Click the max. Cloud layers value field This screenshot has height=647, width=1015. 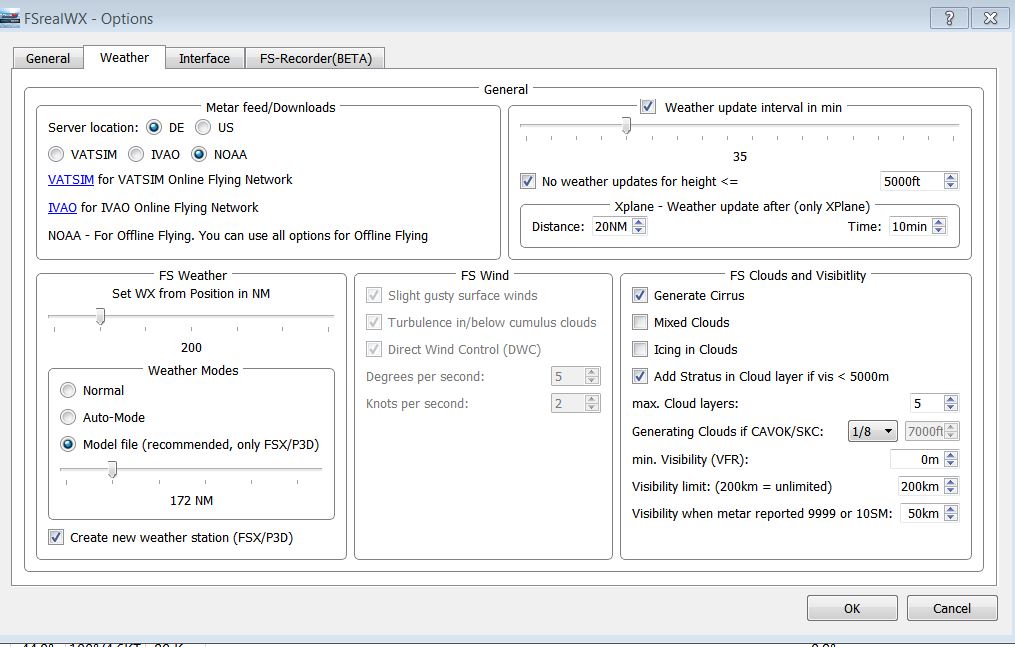926,403
